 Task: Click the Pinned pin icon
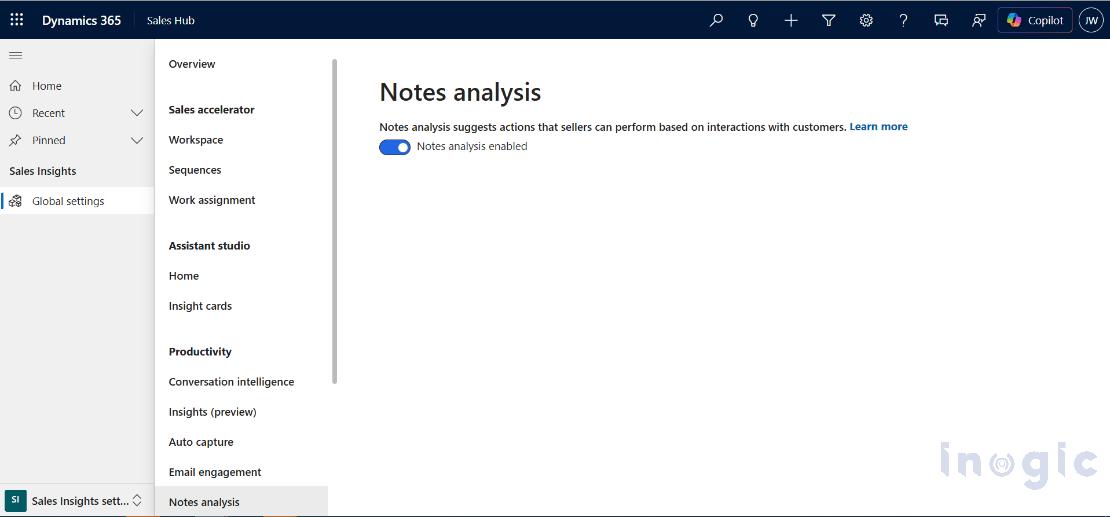[x=15, y=140]
